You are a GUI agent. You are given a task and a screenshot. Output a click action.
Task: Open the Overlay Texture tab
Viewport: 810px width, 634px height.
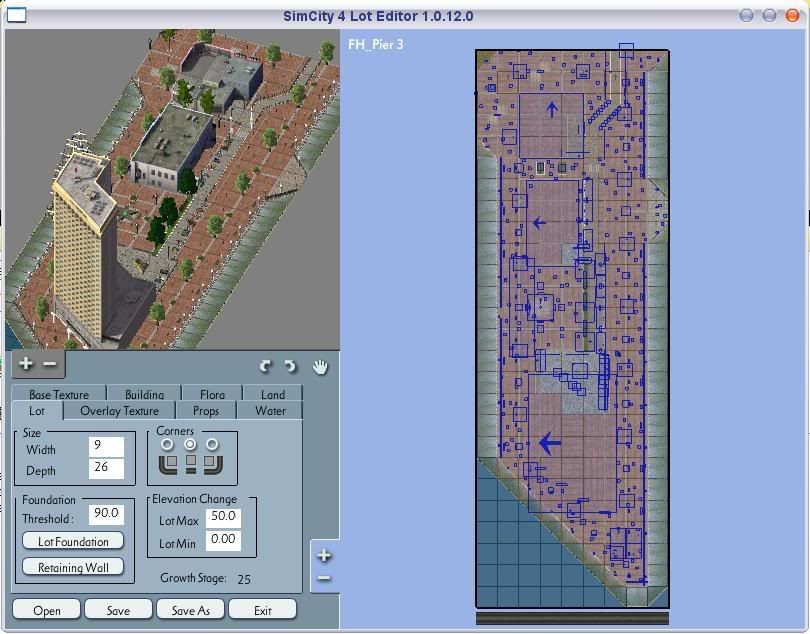click(x=119, y=411)
